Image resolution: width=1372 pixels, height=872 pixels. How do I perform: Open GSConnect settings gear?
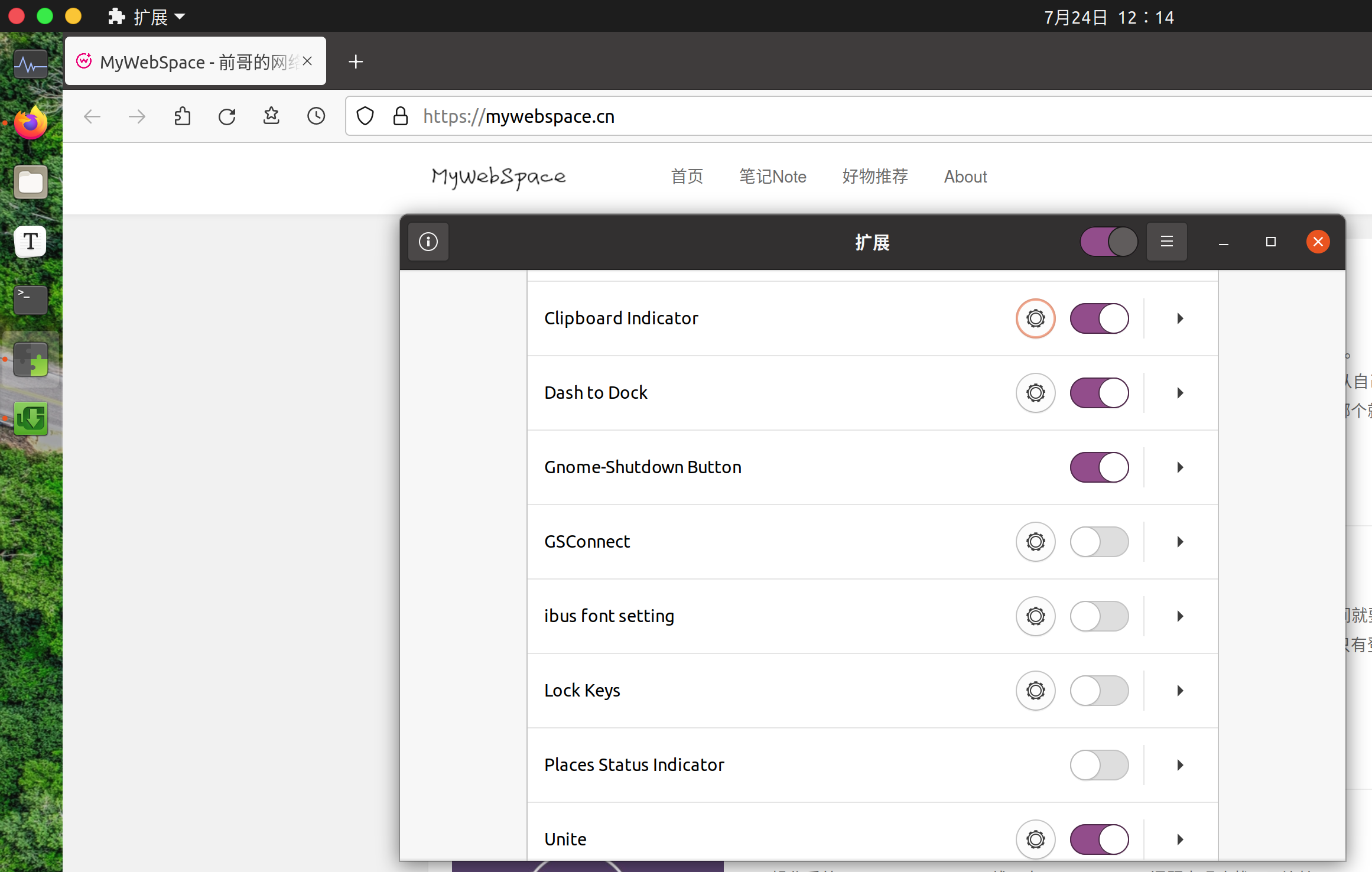click(x=1035, y=542)
